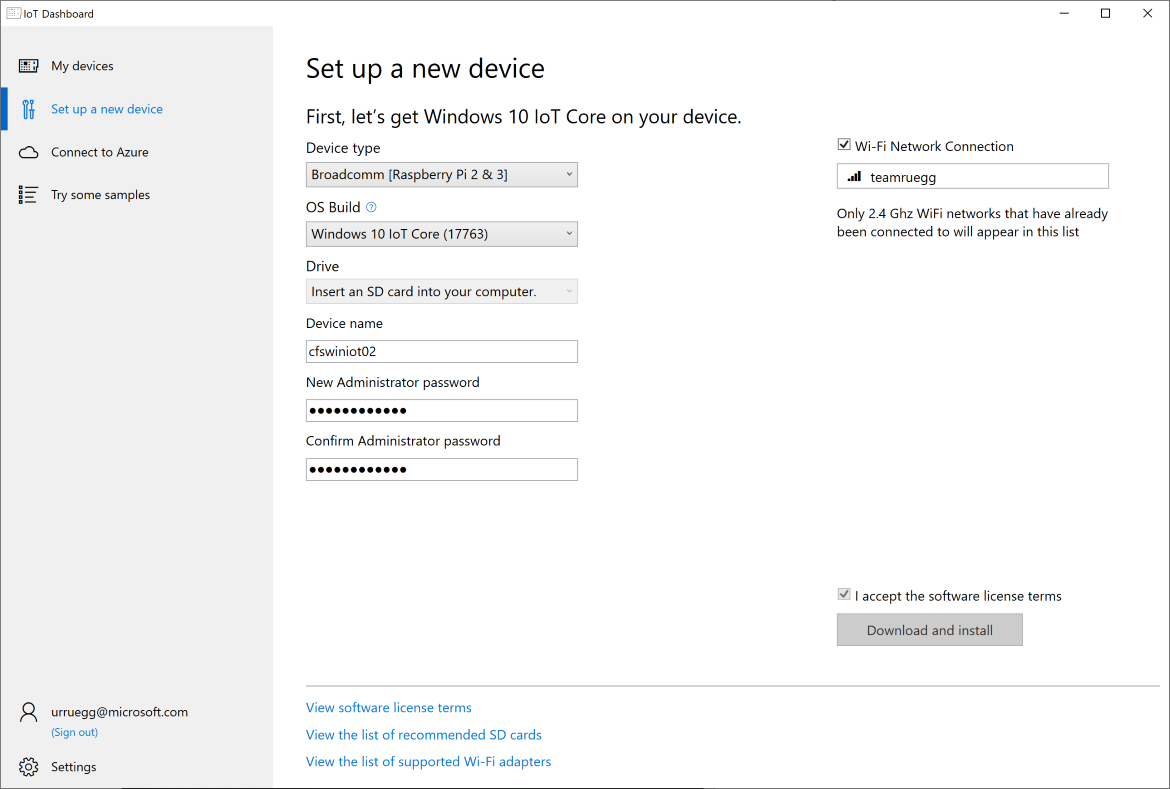Minimize the IoT Dashboard window
The width and height of the screenshot is (1170, 789).
(x=1065, y=13)
